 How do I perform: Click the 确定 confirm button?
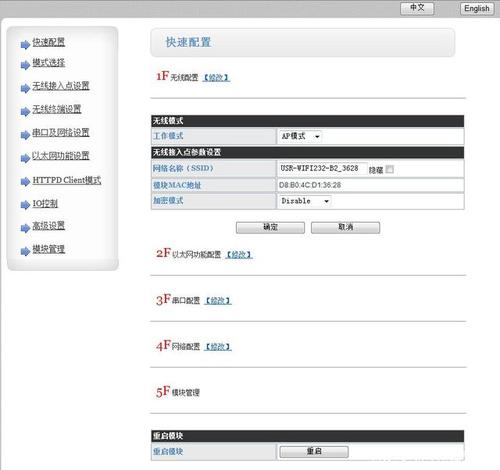[x=270, y=227]
